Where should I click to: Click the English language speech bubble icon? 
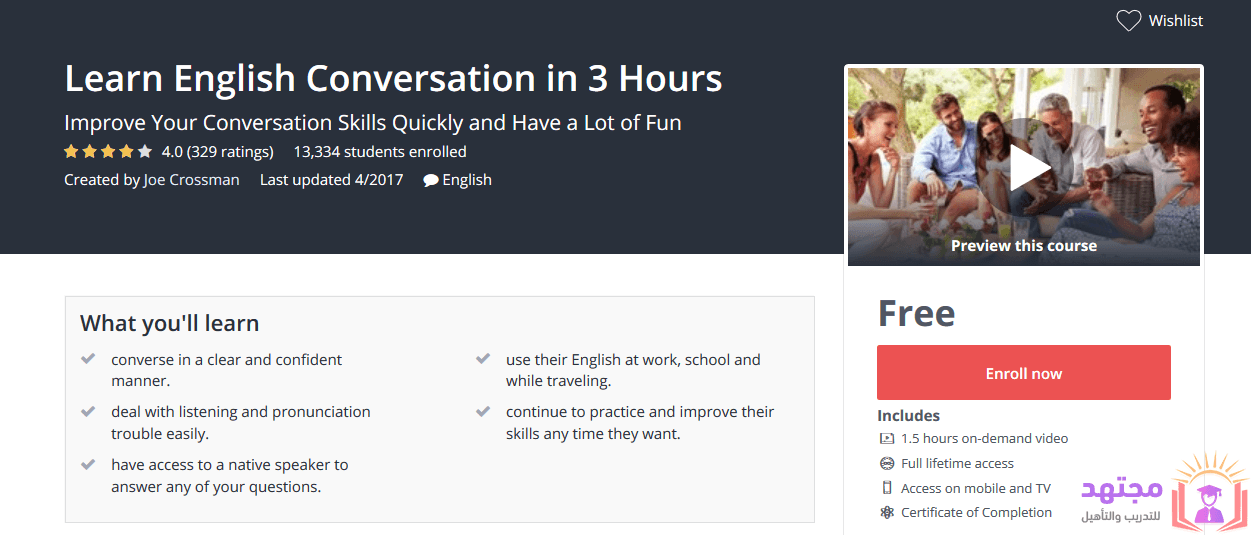click(430, 181)
